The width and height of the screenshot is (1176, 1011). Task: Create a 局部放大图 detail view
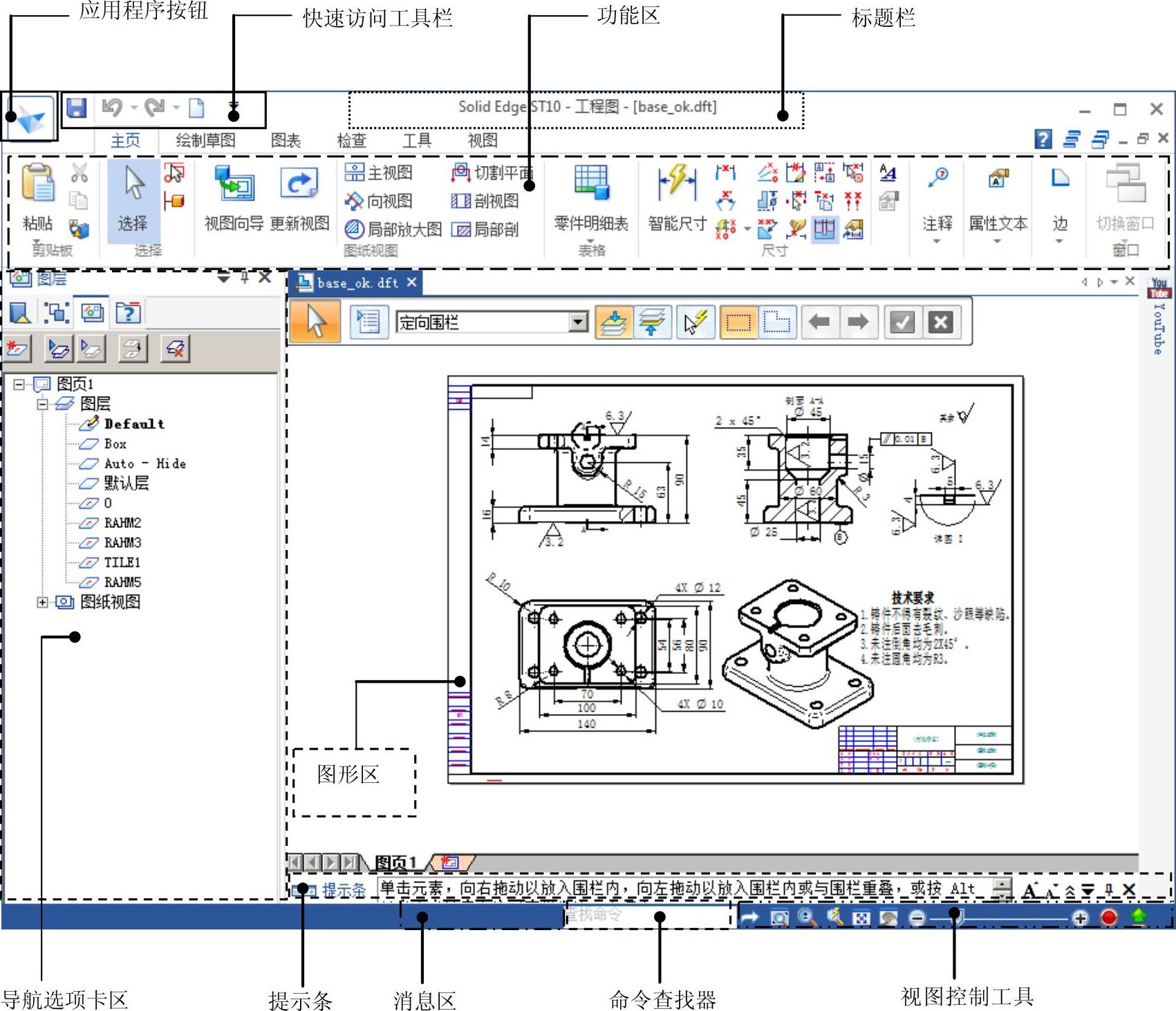click(393, 229)
